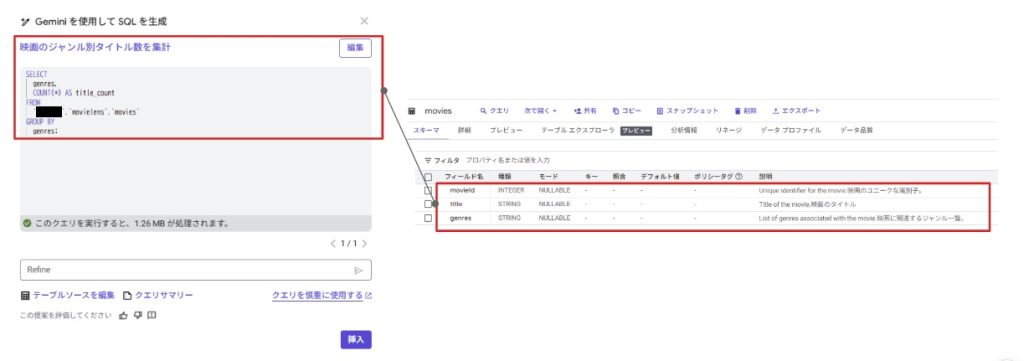
Task: Click the 編集 button beside the prompt
Action: [355, 48]
